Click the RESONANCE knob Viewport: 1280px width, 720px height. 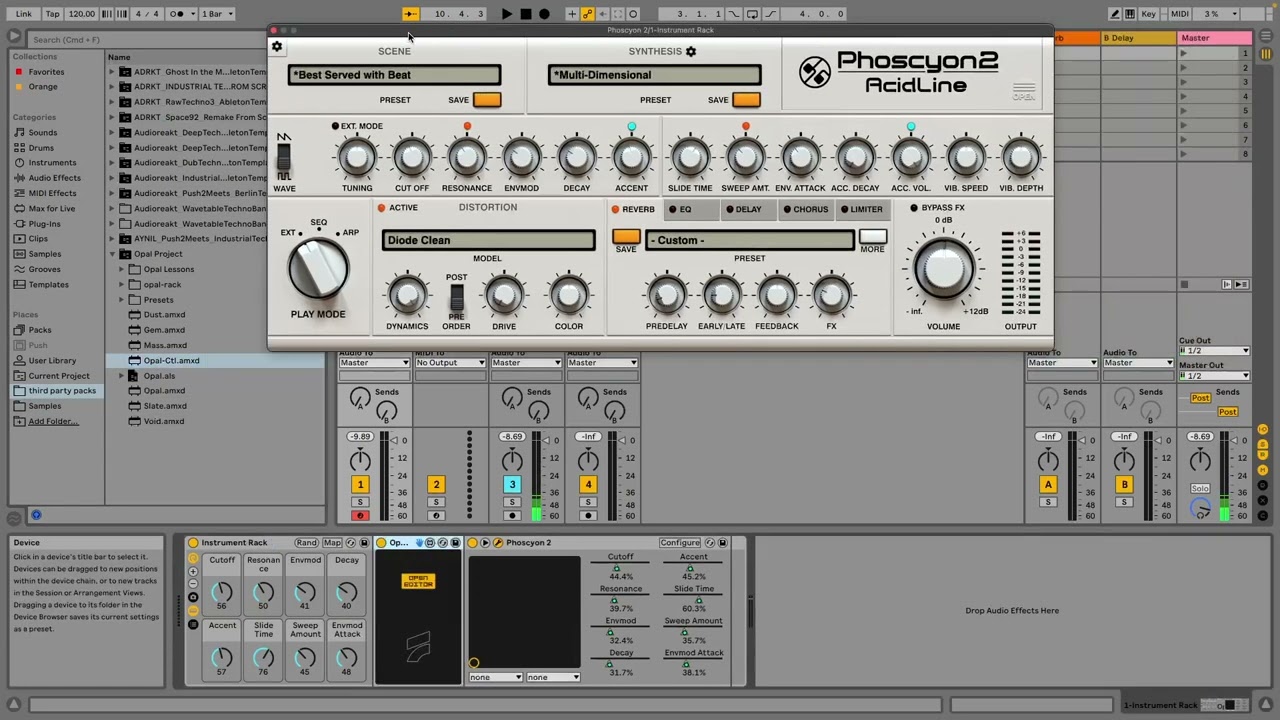click(467, 157)
